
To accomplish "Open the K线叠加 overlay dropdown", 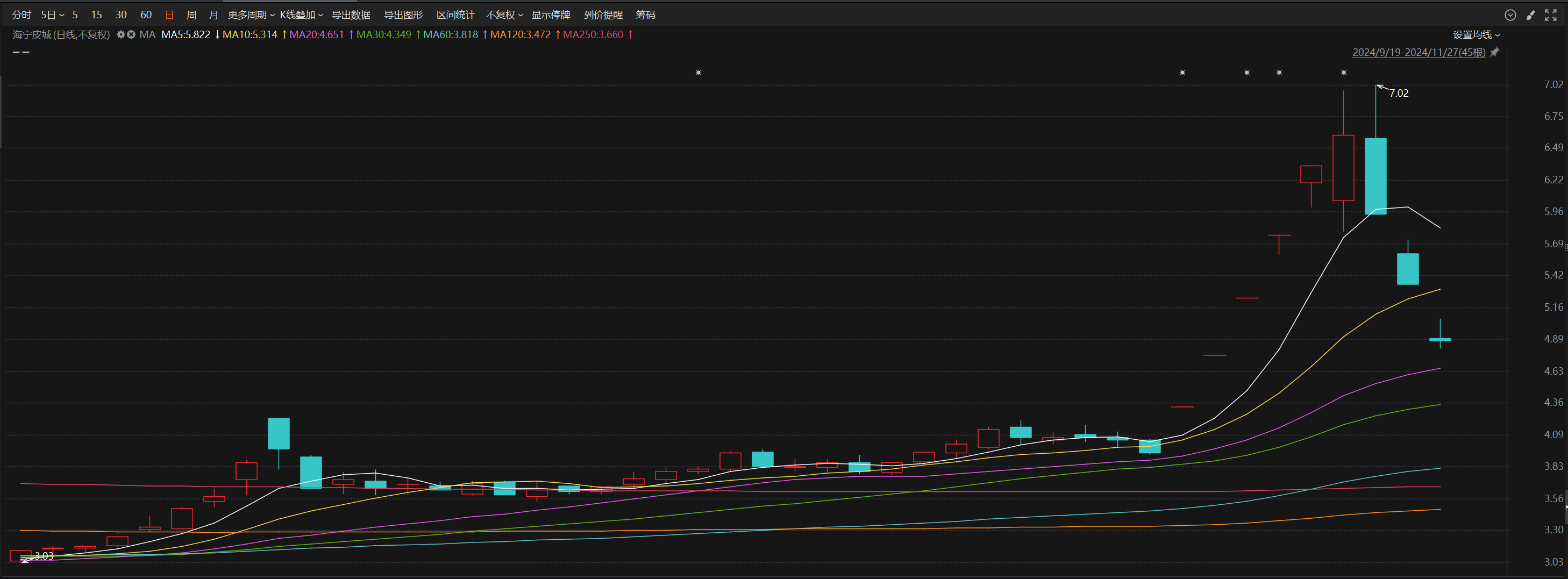I will pyautogui.click(x=301, y=15).
